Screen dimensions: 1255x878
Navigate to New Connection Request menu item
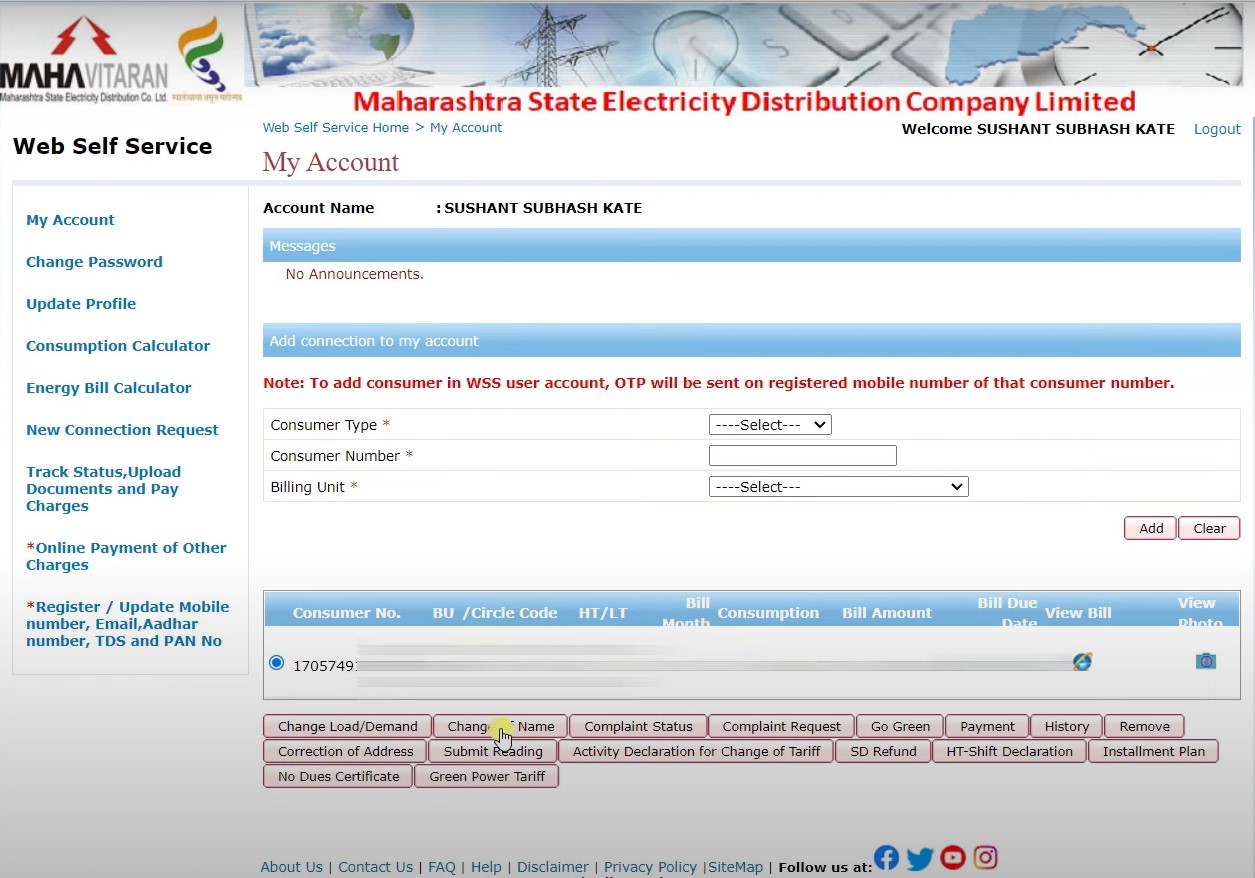coord(122,429)
